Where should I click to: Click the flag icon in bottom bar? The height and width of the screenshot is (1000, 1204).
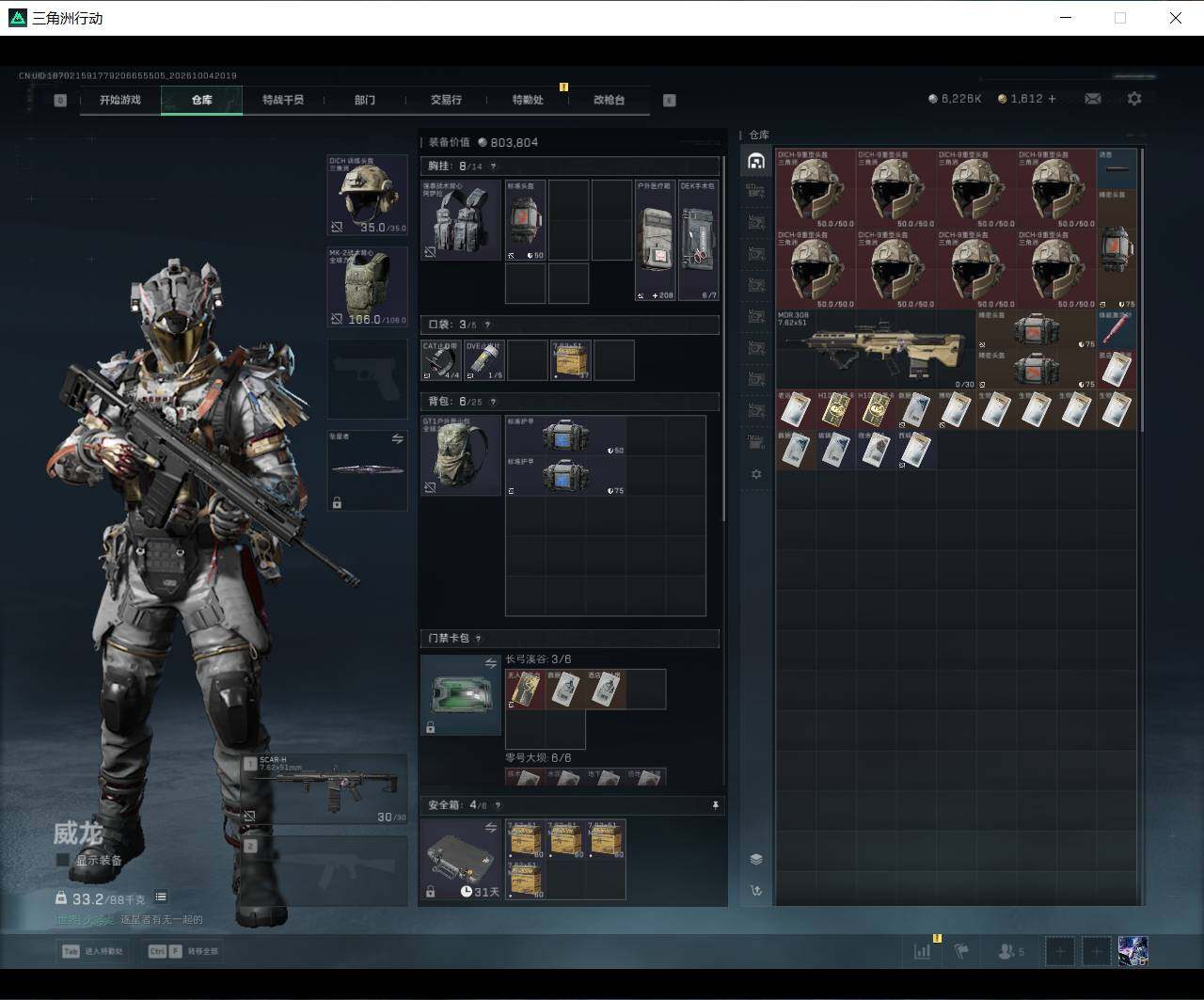coord(961,951)
